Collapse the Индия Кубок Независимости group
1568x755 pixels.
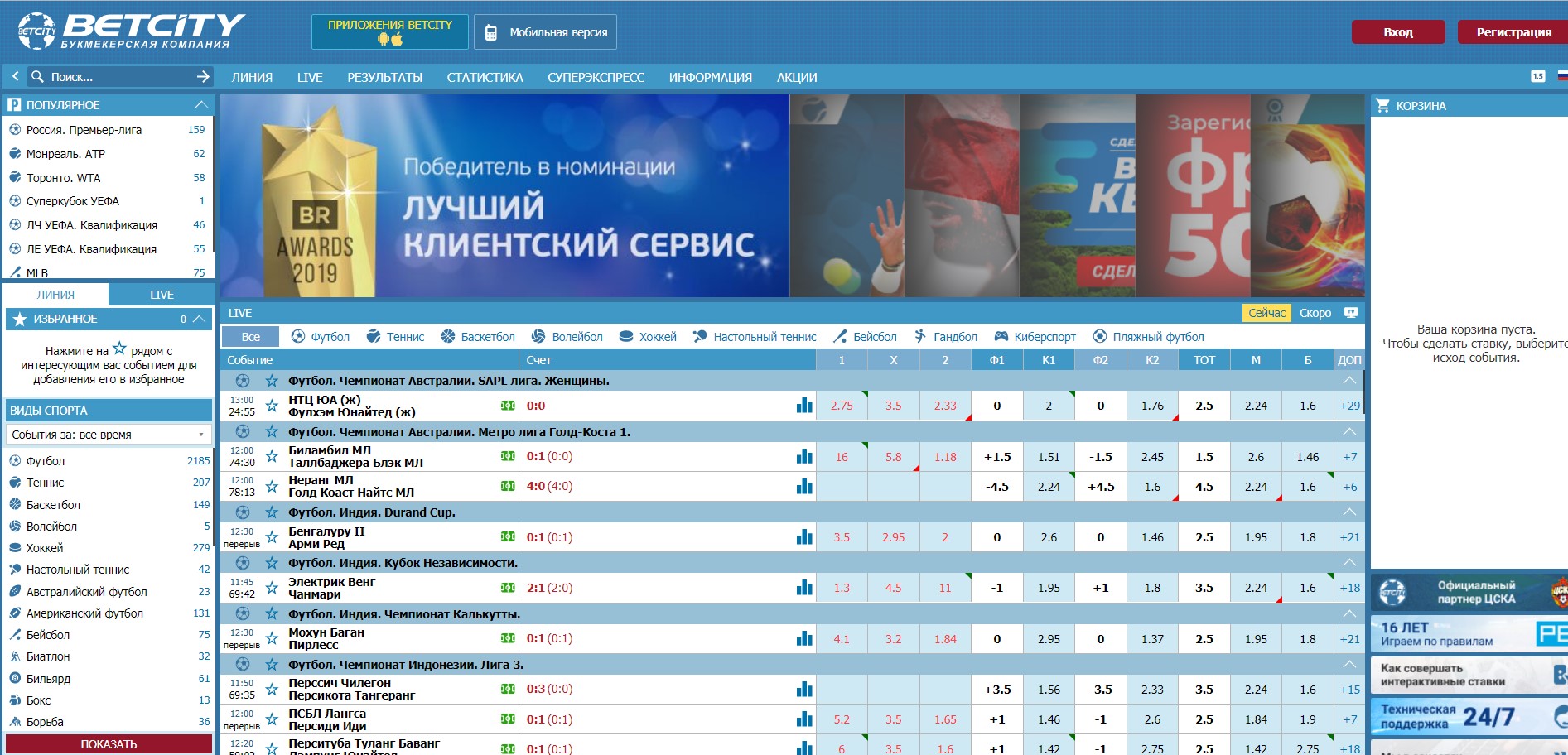tap(1349, 563)
